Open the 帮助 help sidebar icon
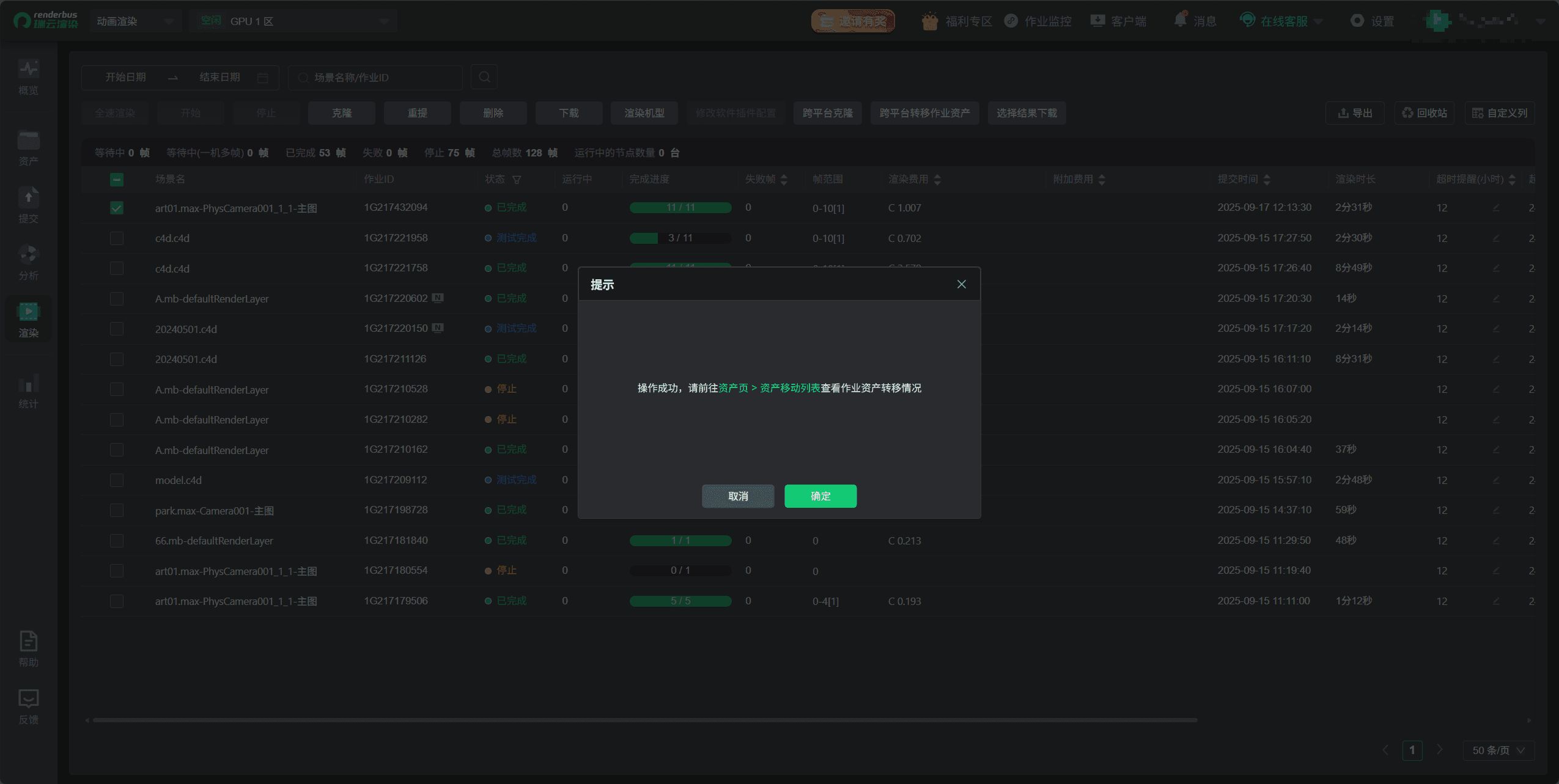Viewport: 1559px width, 784px height. tap(28, 649)
